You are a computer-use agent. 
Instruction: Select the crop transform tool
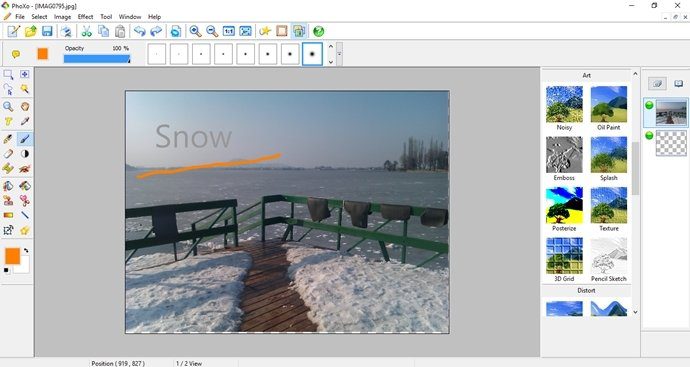pos(8,230)
